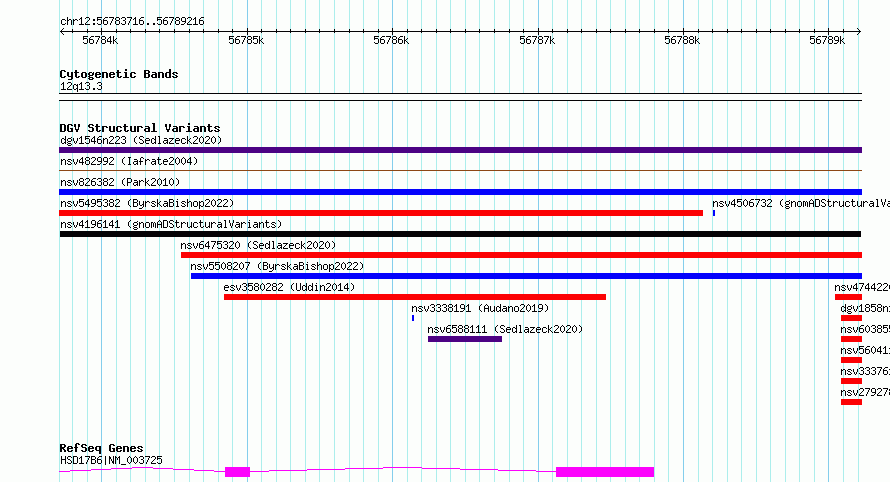Click the nsv5495382 (ByrskaBishop2022) label
Viewport: 890px width, 482px height.
pyautogui.click(x=147, y=203)
